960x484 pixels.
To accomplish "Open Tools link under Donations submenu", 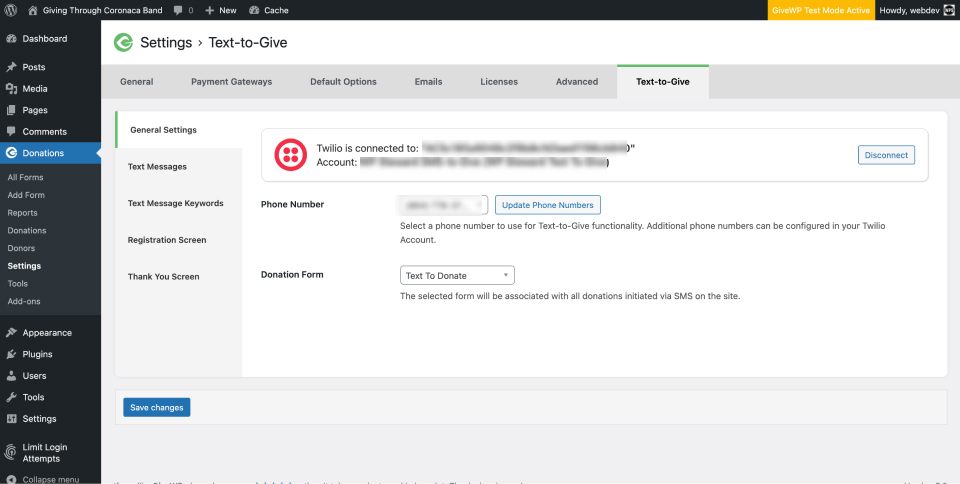I will click(17, 284).
